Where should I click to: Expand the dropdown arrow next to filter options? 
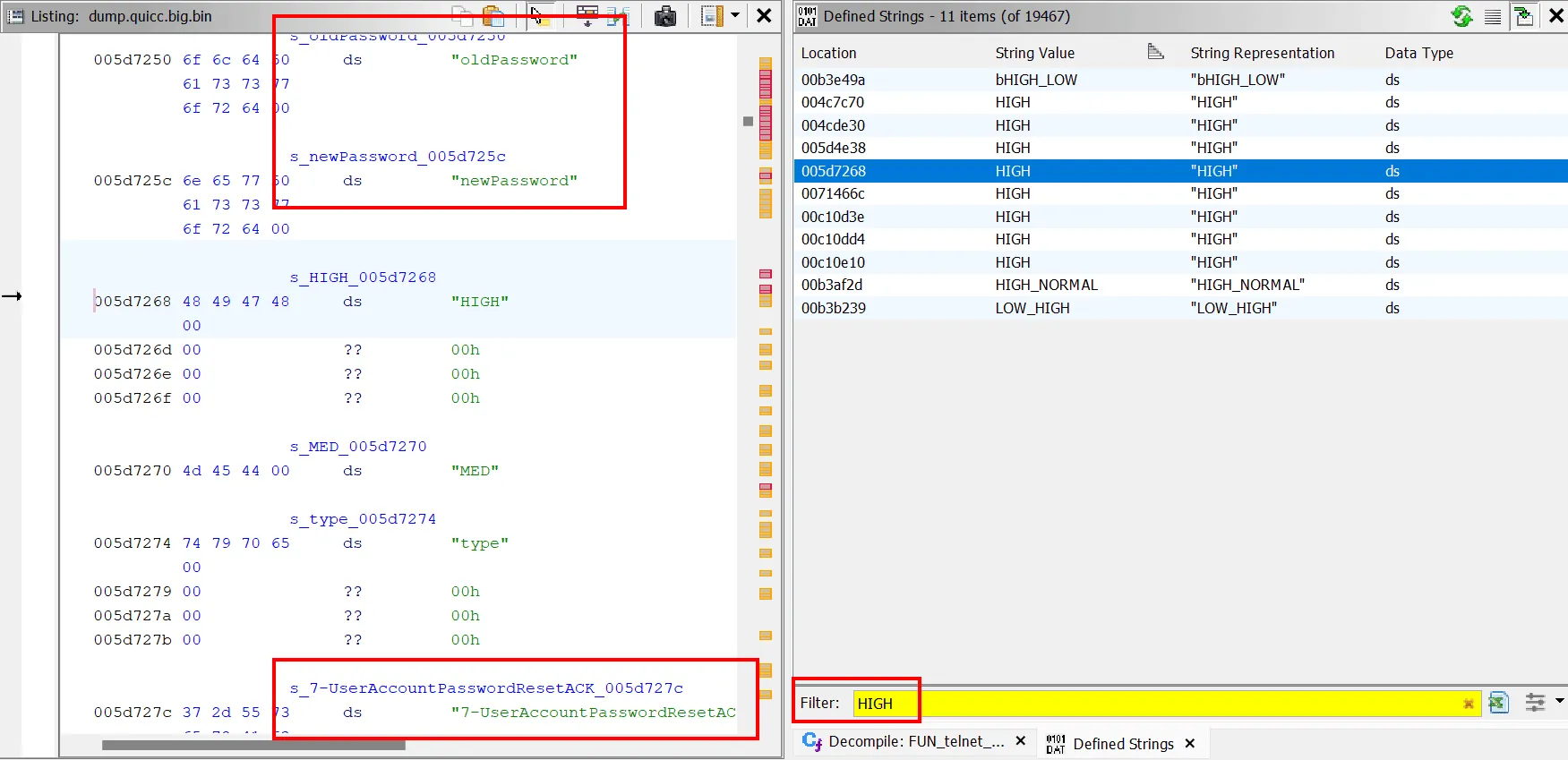(1560, 702)
